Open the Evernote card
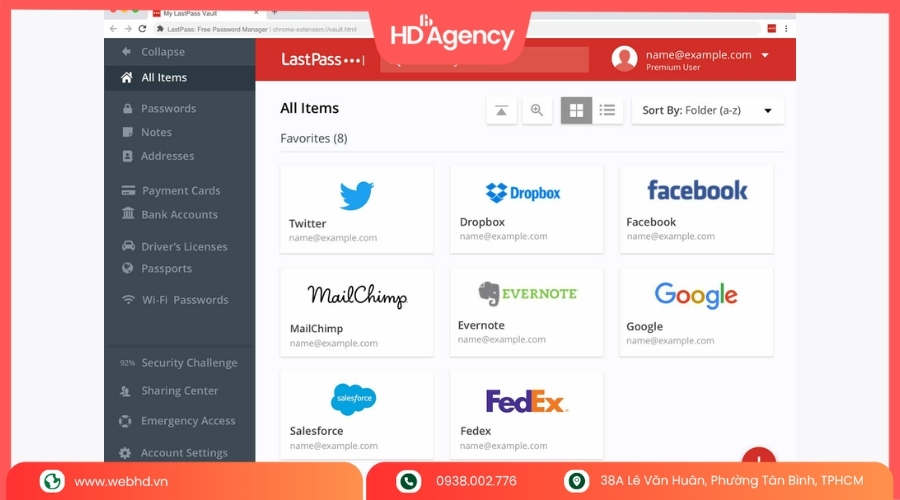The height and width of the screenshot is (500, 900). pos(526,313)
